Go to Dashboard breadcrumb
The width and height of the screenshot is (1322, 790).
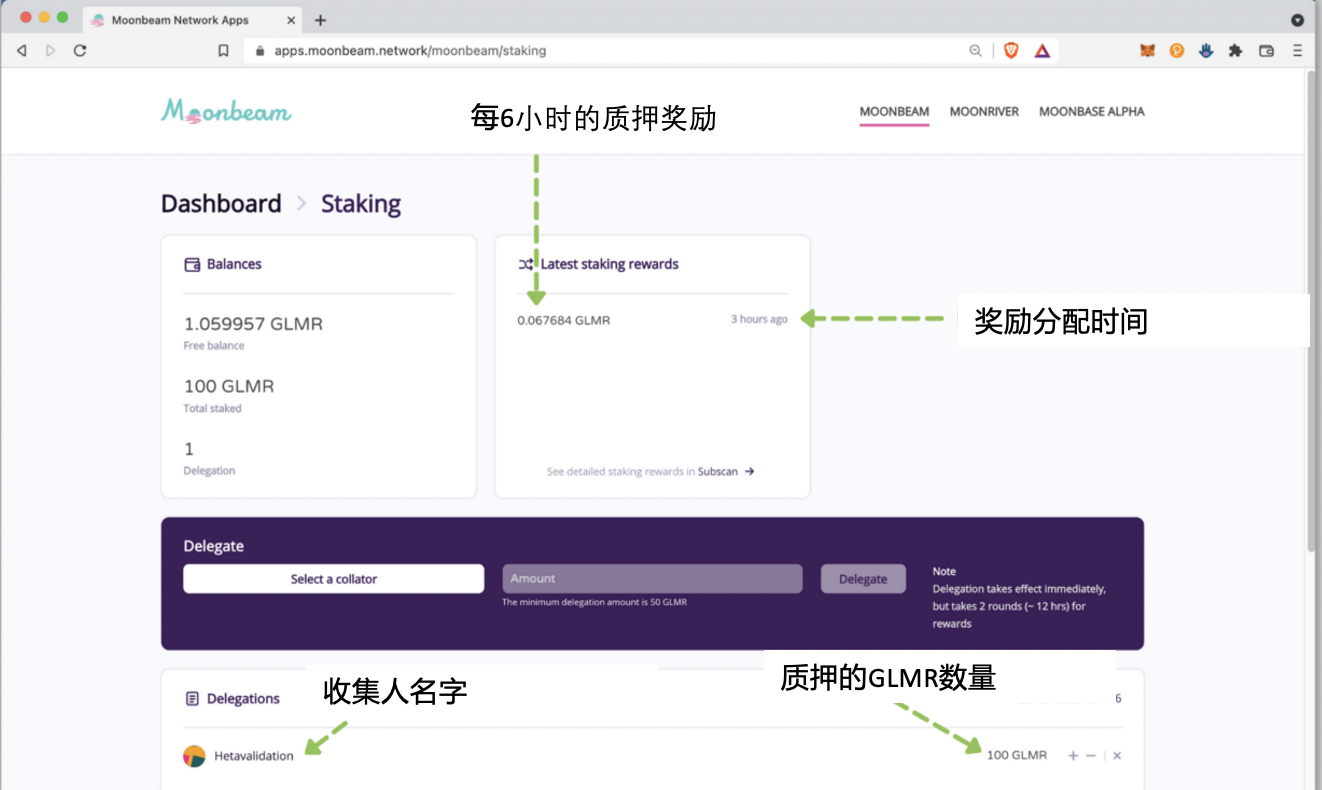click(x=221, y=204)
